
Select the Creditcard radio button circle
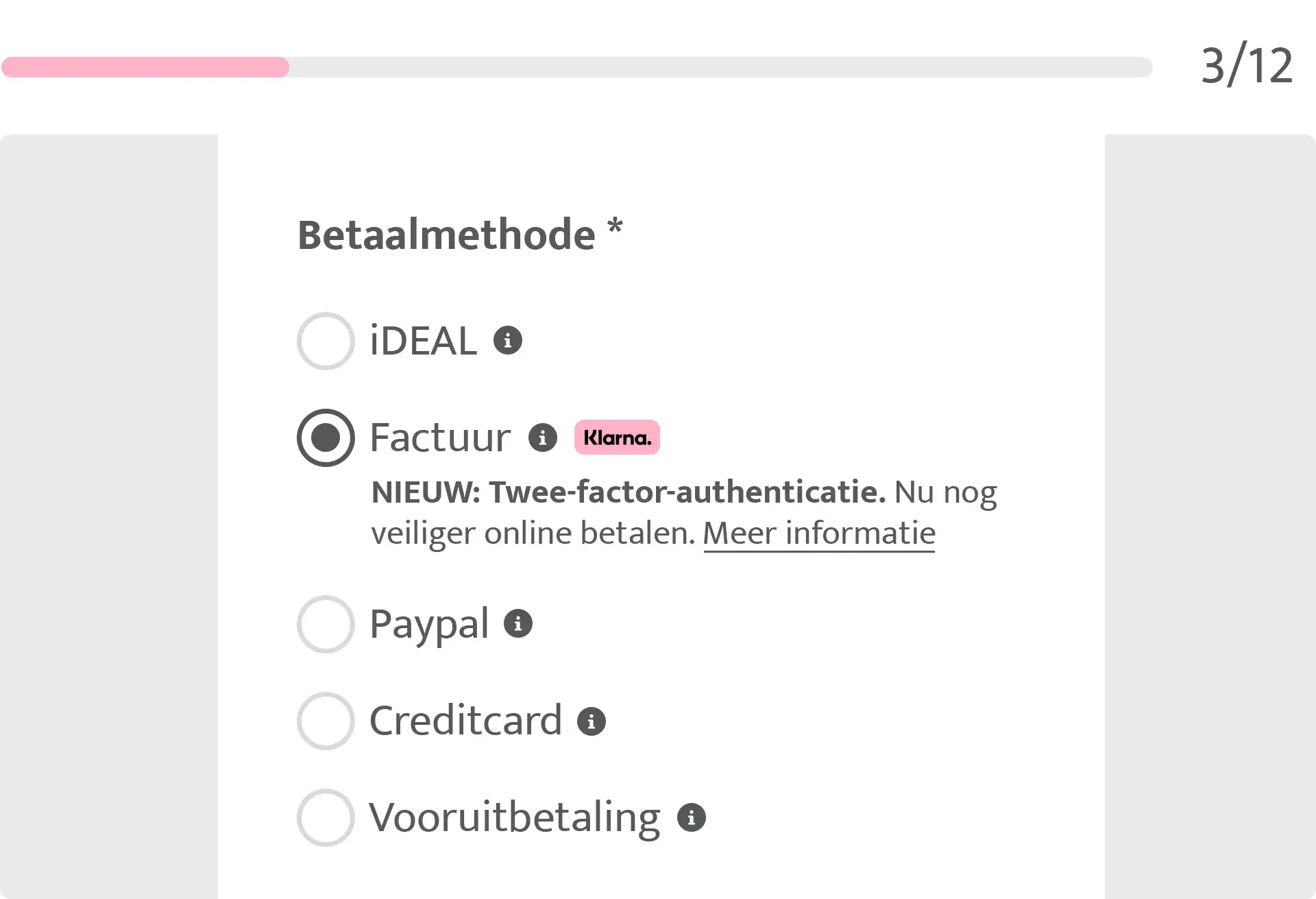tap(326, 721)
